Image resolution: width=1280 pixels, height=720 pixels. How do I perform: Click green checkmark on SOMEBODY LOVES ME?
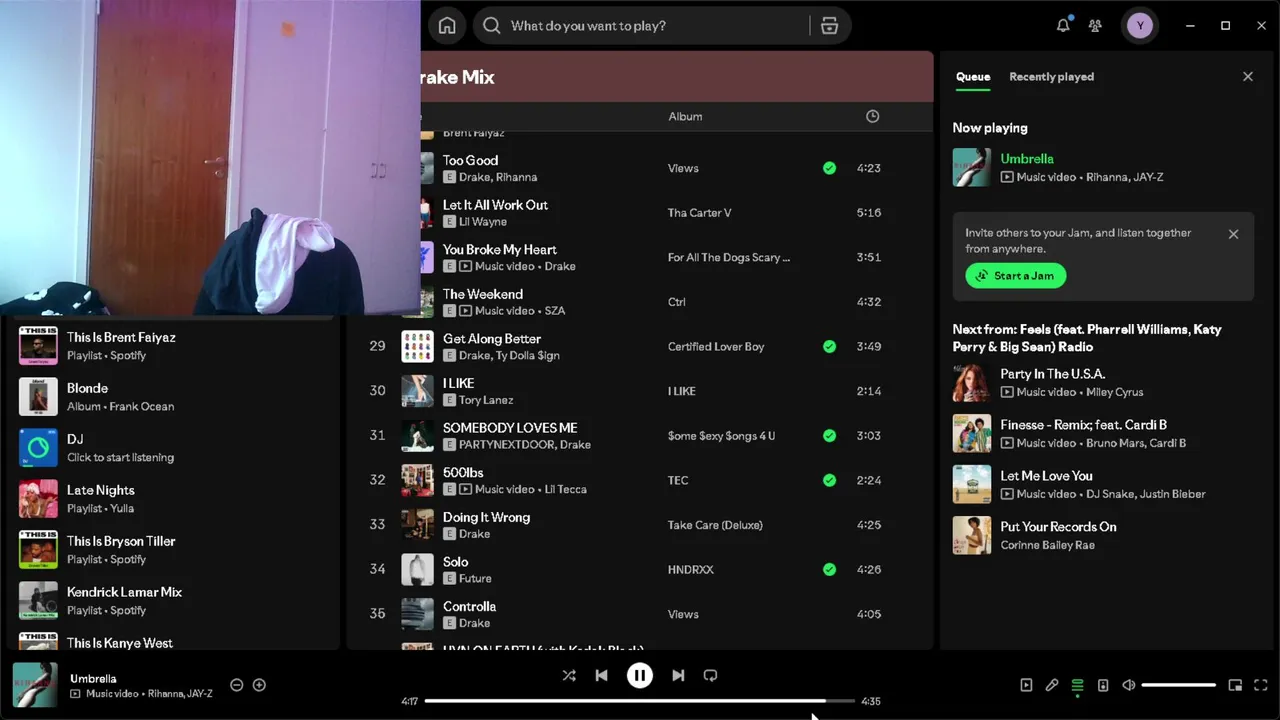(829, 436)
